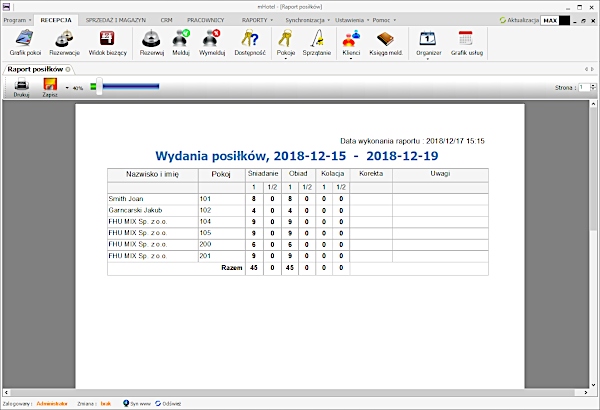Viewport: 600px width, 410px height.
Task: Click the Rezerwacje icon
Action: [x=65, y=42]
